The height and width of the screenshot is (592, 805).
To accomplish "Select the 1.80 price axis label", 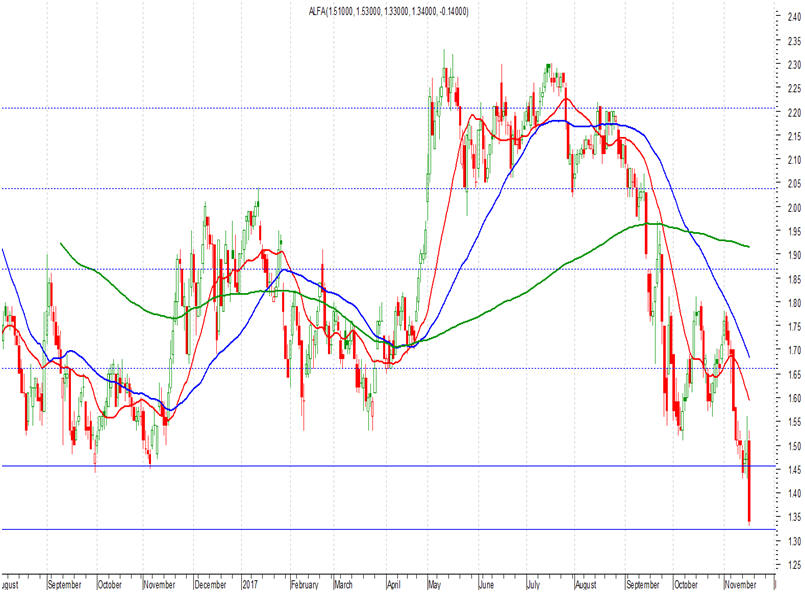I will pos(794,302).
